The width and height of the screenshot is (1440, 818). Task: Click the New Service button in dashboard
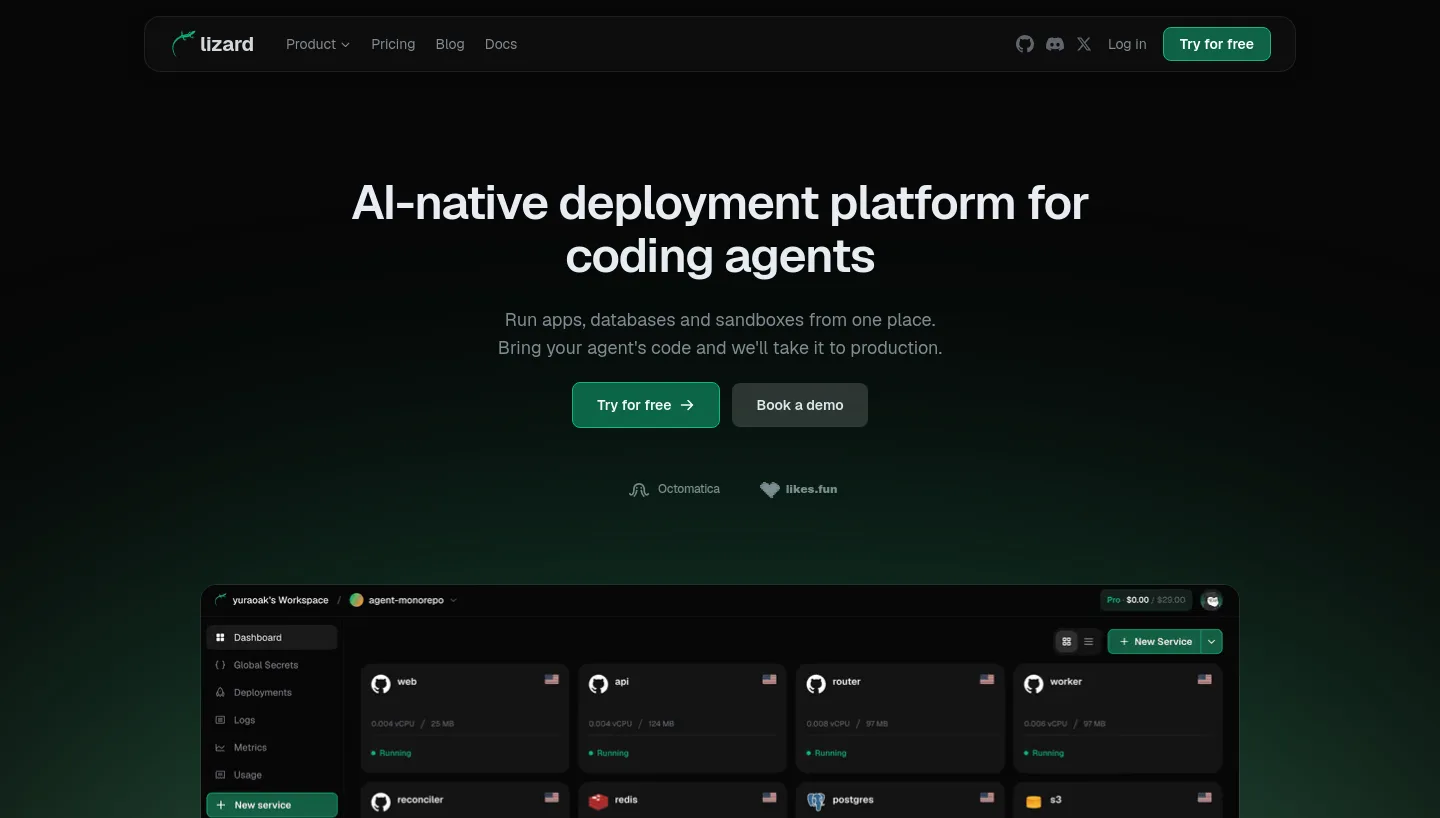[1155, 642]
